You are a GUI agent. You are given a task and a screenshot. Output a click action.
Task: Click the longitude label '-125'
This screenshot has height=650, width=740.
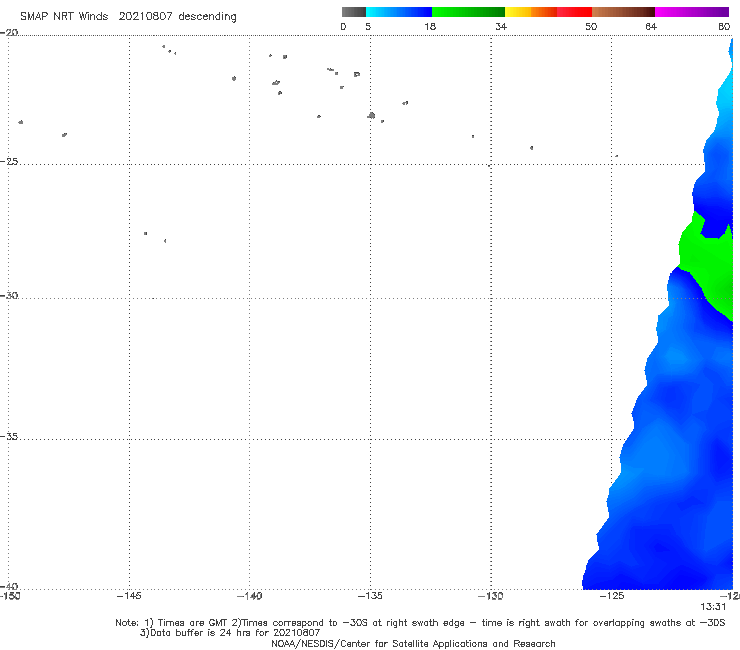[x=612, y=596]
